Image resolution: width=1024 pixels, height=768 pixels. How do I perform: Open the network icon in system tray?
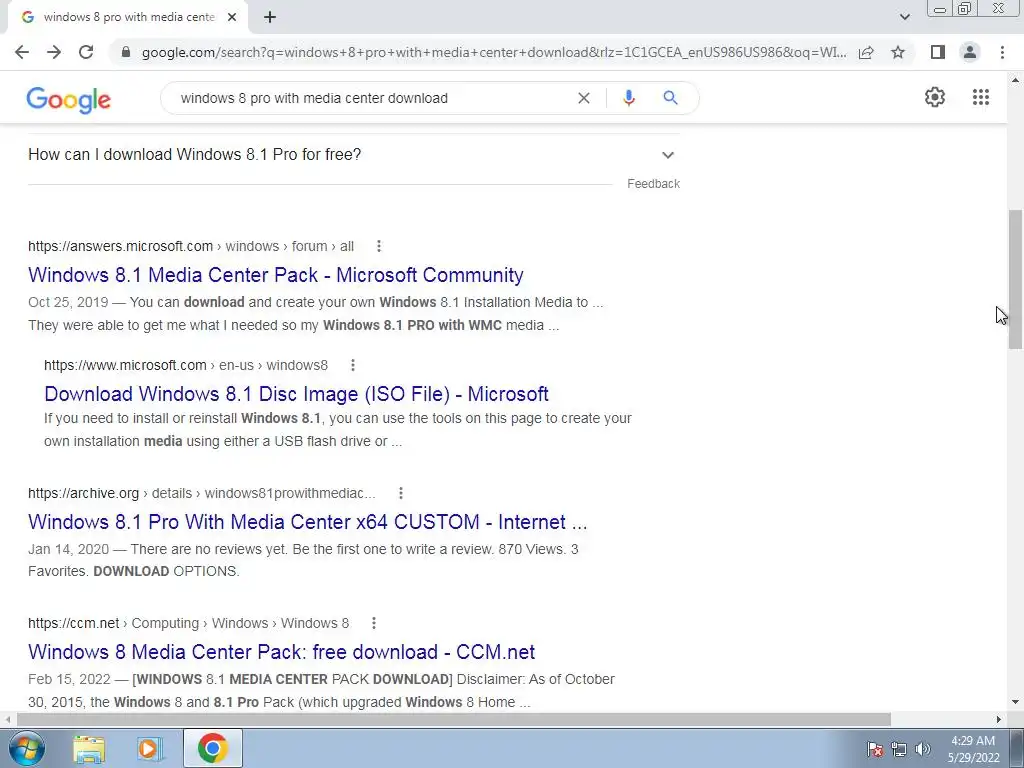pos(899,749)
